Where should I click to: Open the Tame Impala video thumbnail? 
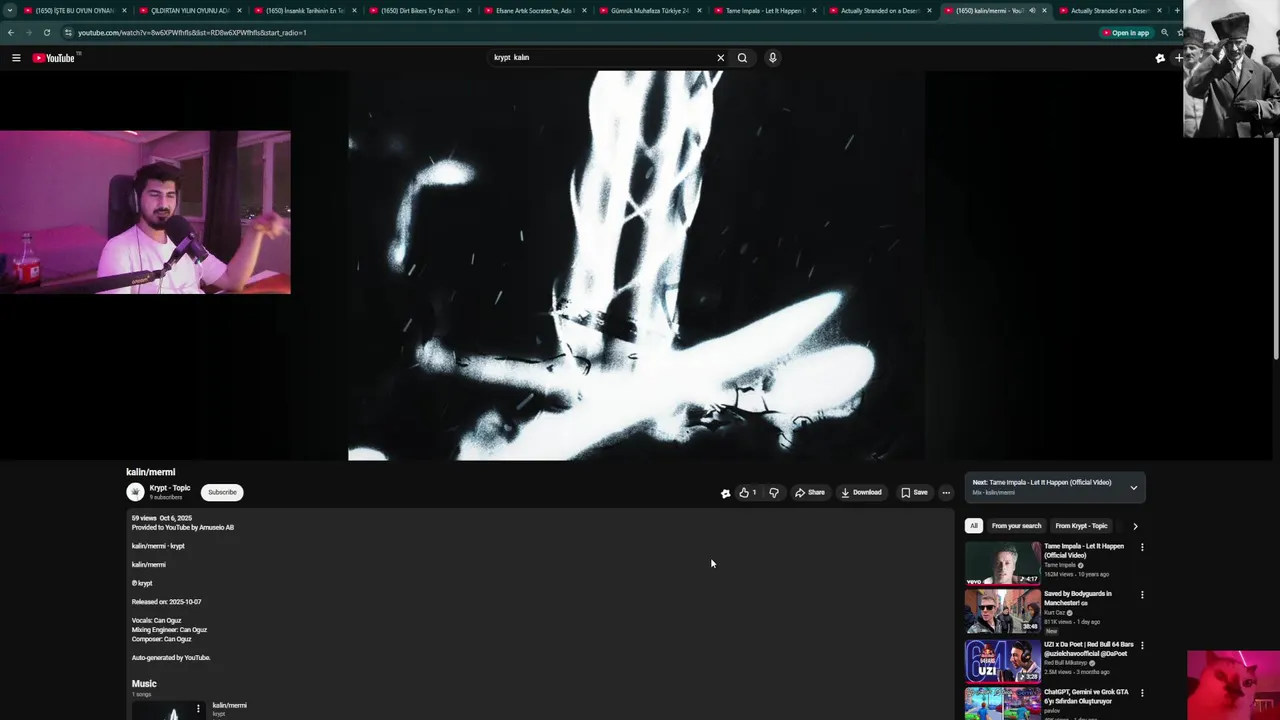1002,563
